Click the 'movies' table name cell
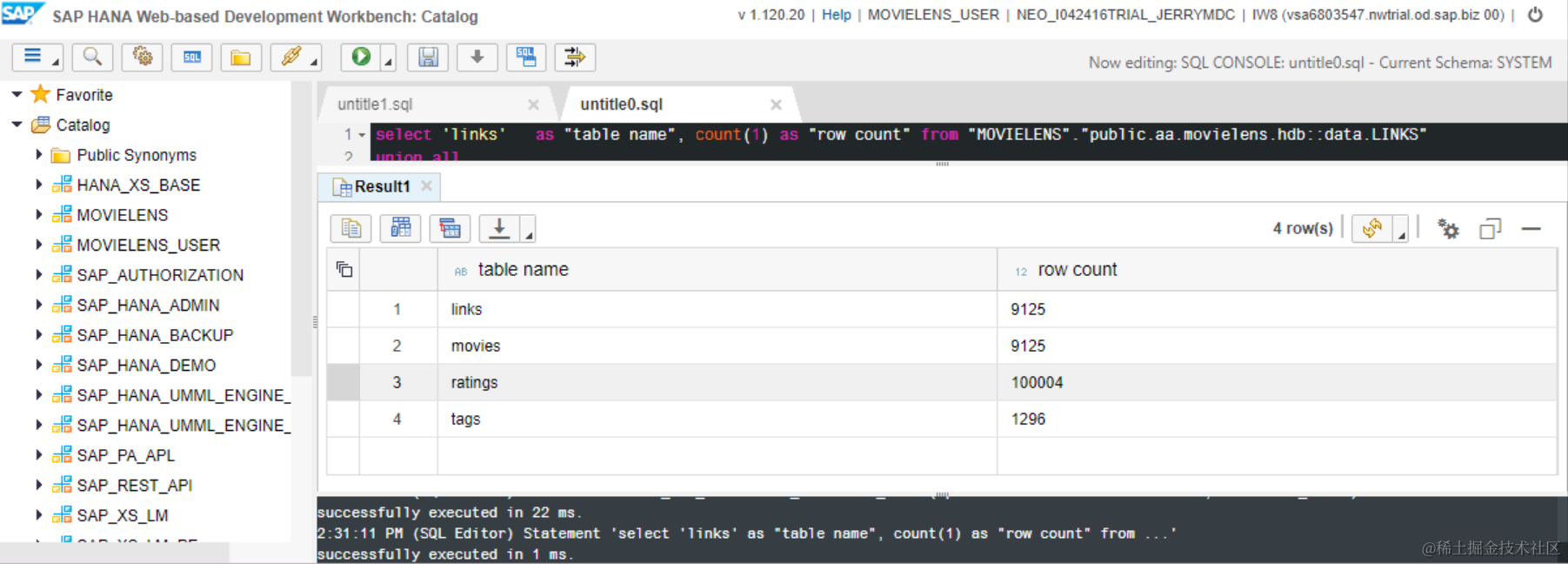This screenshot has width=1568, height=564. [717, 346]
